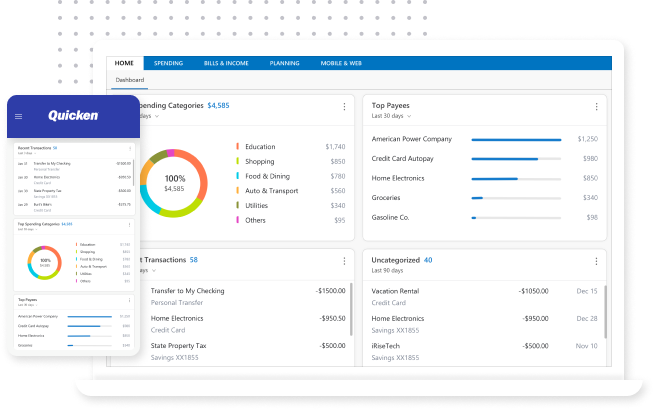656x410 pixels.
Task: Expand date range dropdown on mobile Recent Transactions
Action: click(x=27, y=153)
